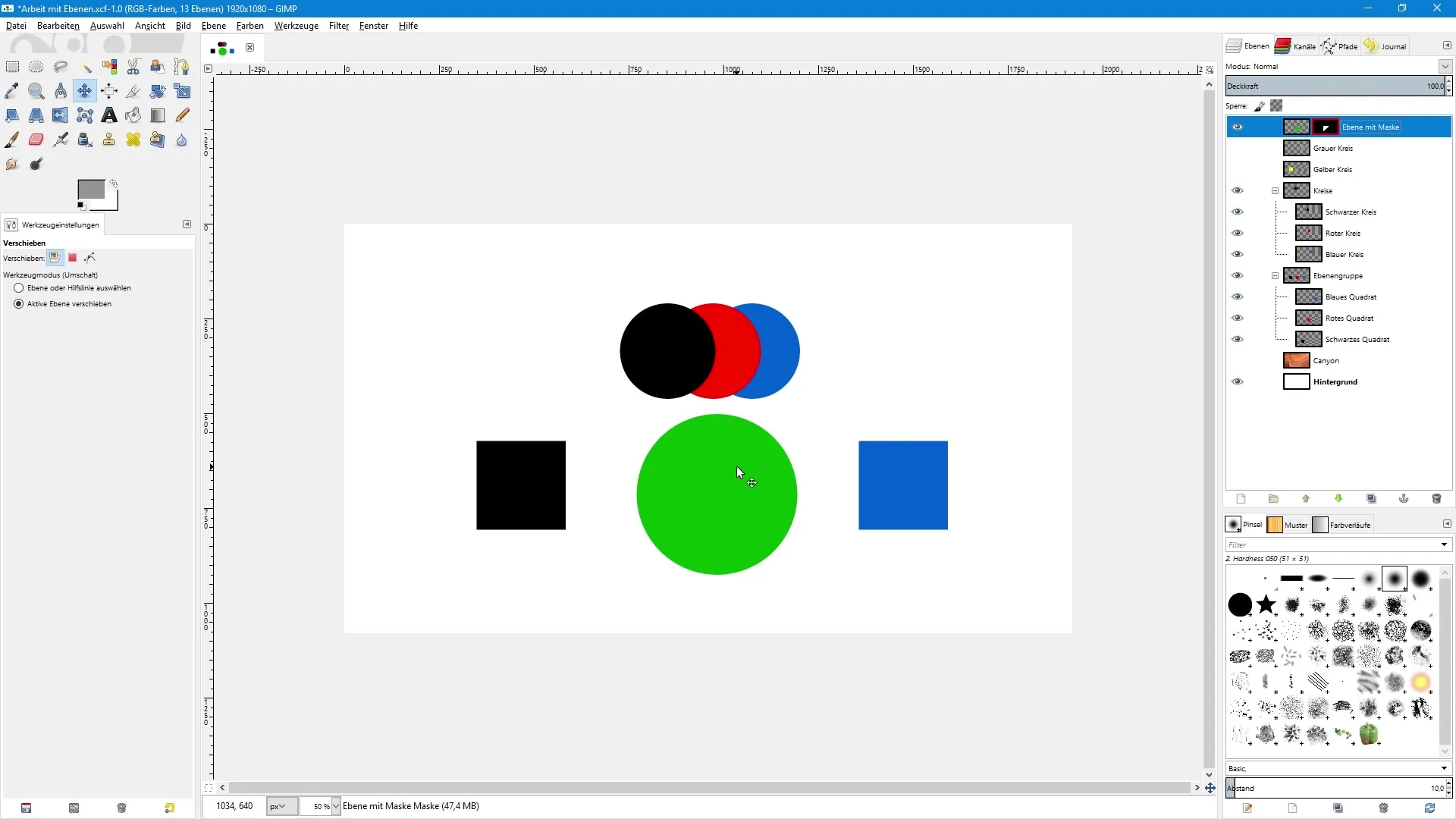The image size is (1456, 819).
Task: Click the layer mask thumbnail of Ebene mit Maske
Action: [1325, 127]
